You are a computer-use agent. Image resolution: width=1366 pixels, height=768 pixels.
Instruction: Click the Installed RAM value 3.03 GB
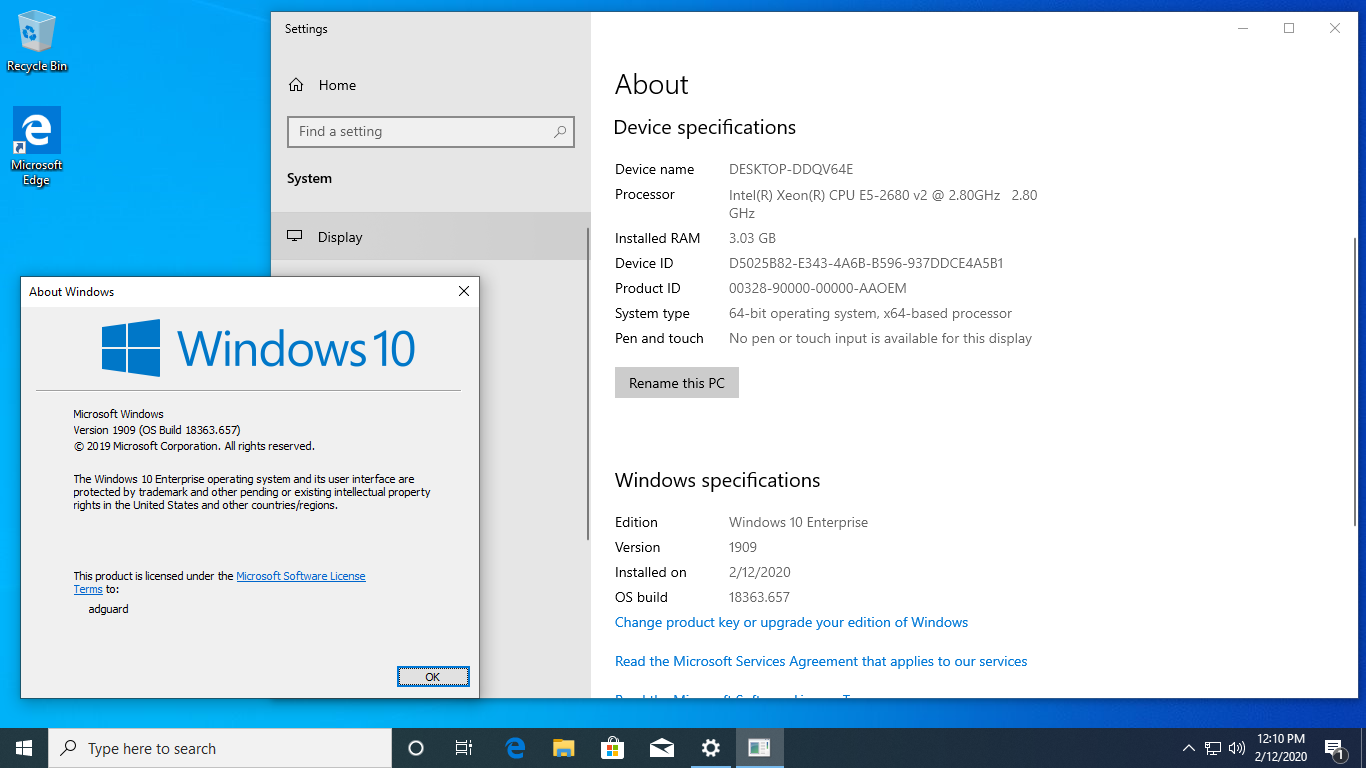[752, 238]
